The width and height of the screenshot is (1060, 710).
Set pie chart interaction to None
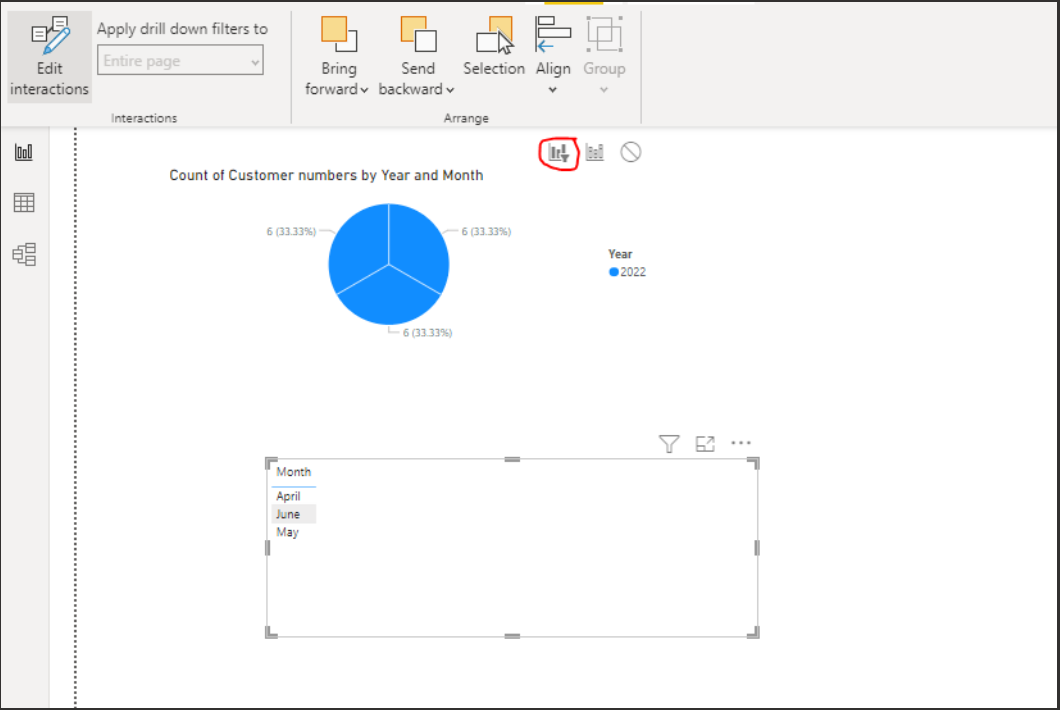click(x=631, y=152)
